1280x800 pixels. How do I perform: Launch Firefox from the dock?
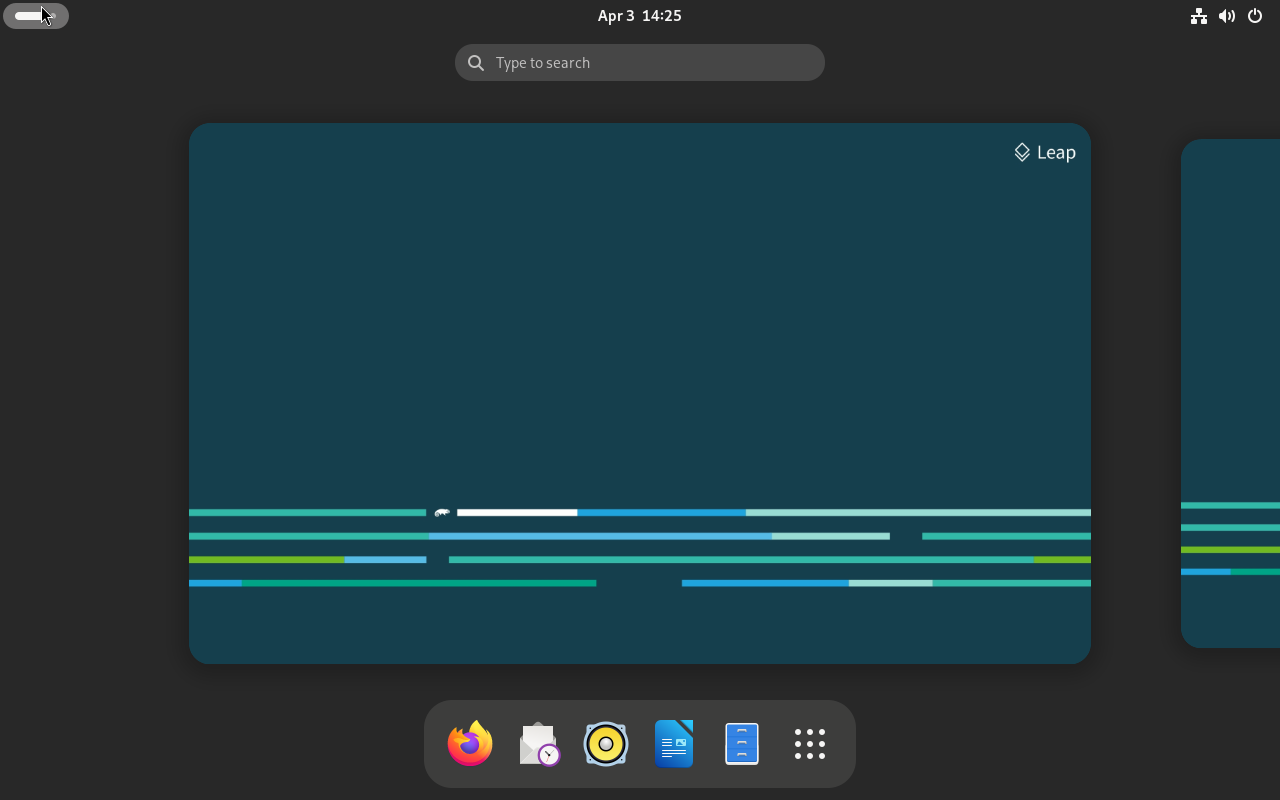[470, 744]
